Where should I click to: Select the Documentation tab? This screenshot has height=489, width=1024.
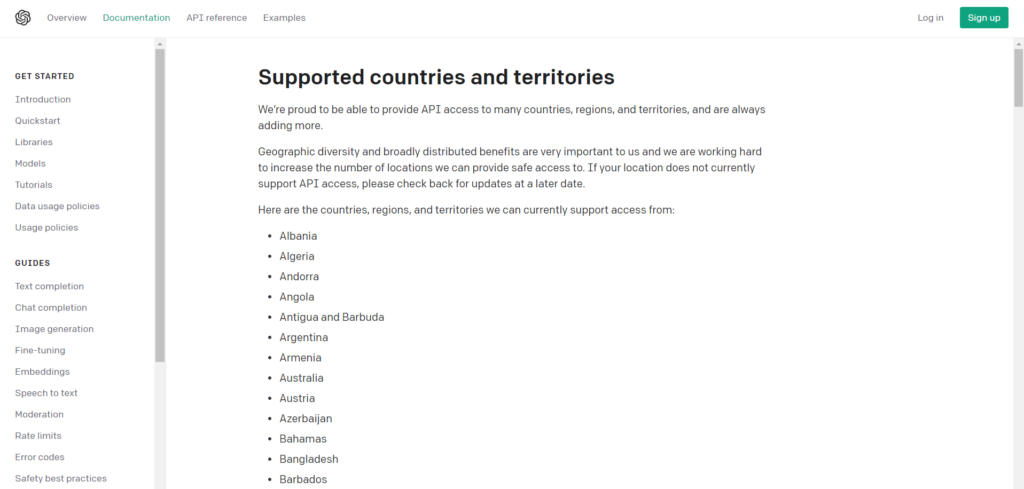(136, 18)
